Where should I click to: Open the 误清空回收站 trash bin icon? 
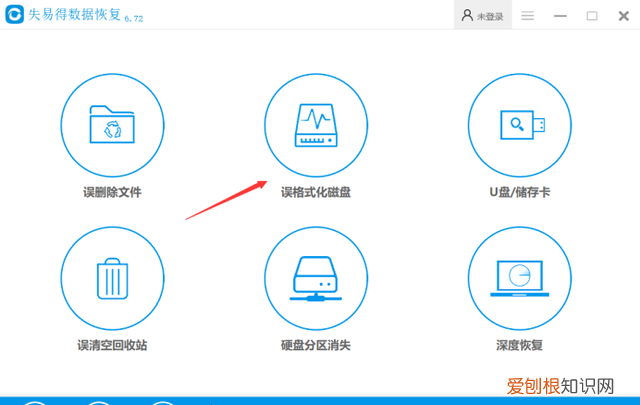[x=112, y=278]
